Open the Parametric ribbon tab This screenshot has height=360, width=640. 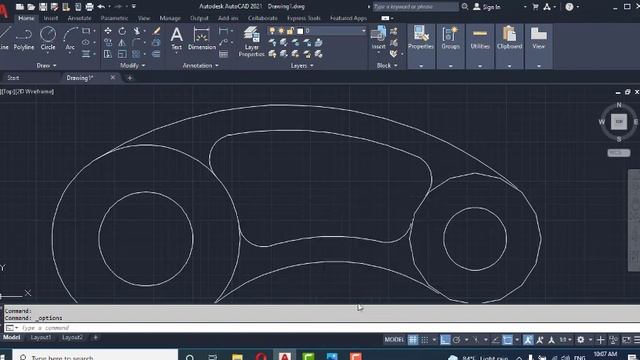114,18
